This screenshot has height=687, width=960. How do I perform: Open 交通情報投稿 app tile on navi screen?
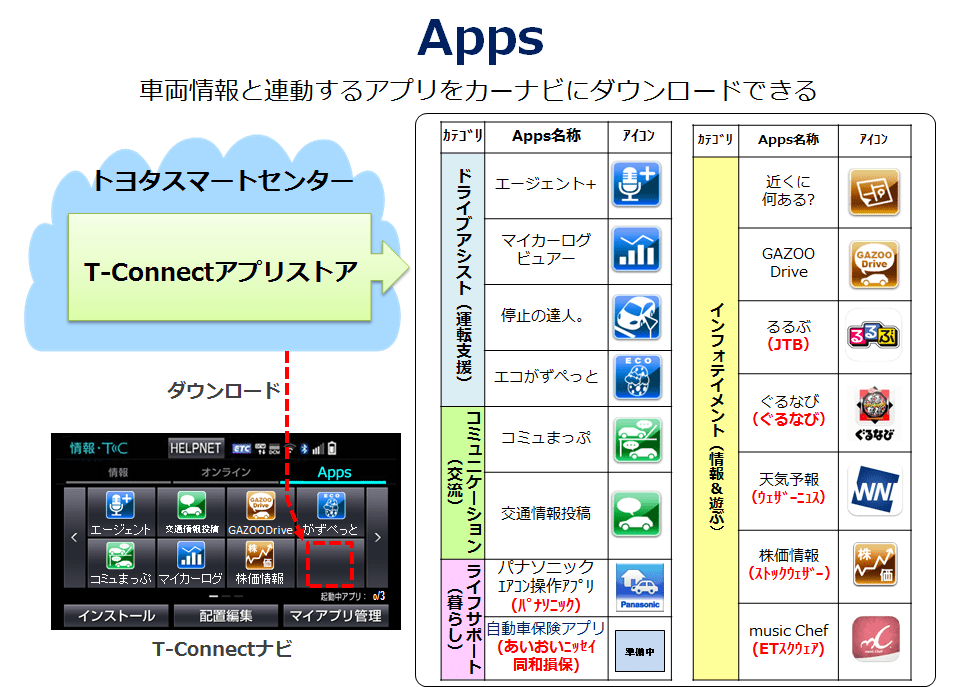tap(192, 512)
